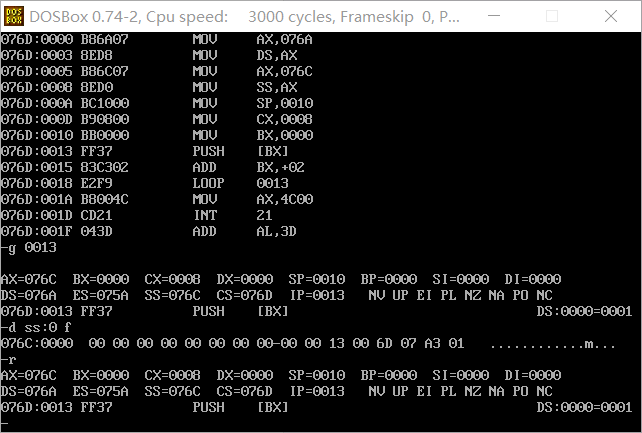The height and width of the screenshot is (433, 642).
Task: Close the DOSBox window
Action: [x=611, y=16]
